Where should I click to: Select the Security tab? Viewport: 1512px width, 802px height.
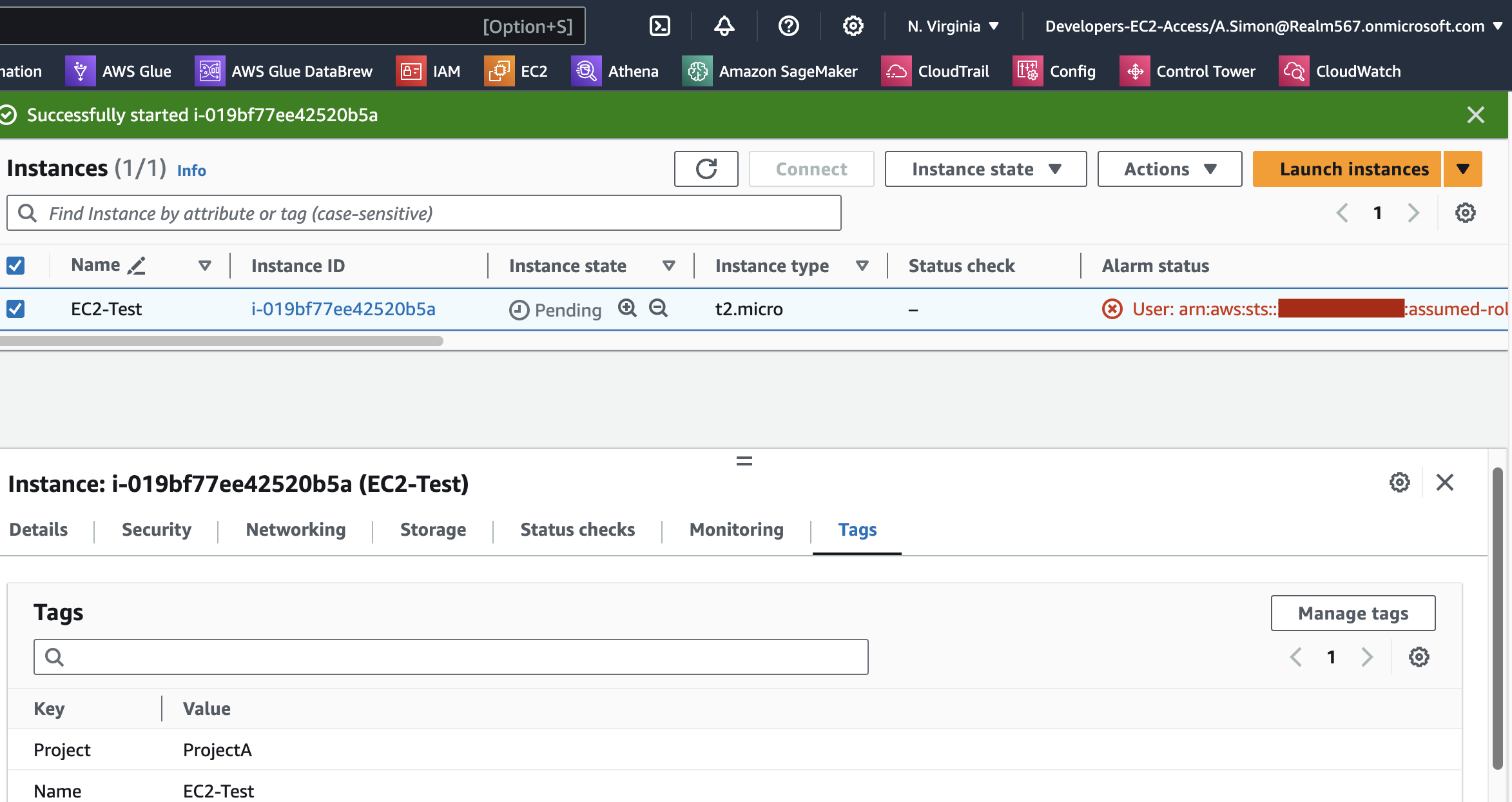pyautogui.click(x=156, y=529)
